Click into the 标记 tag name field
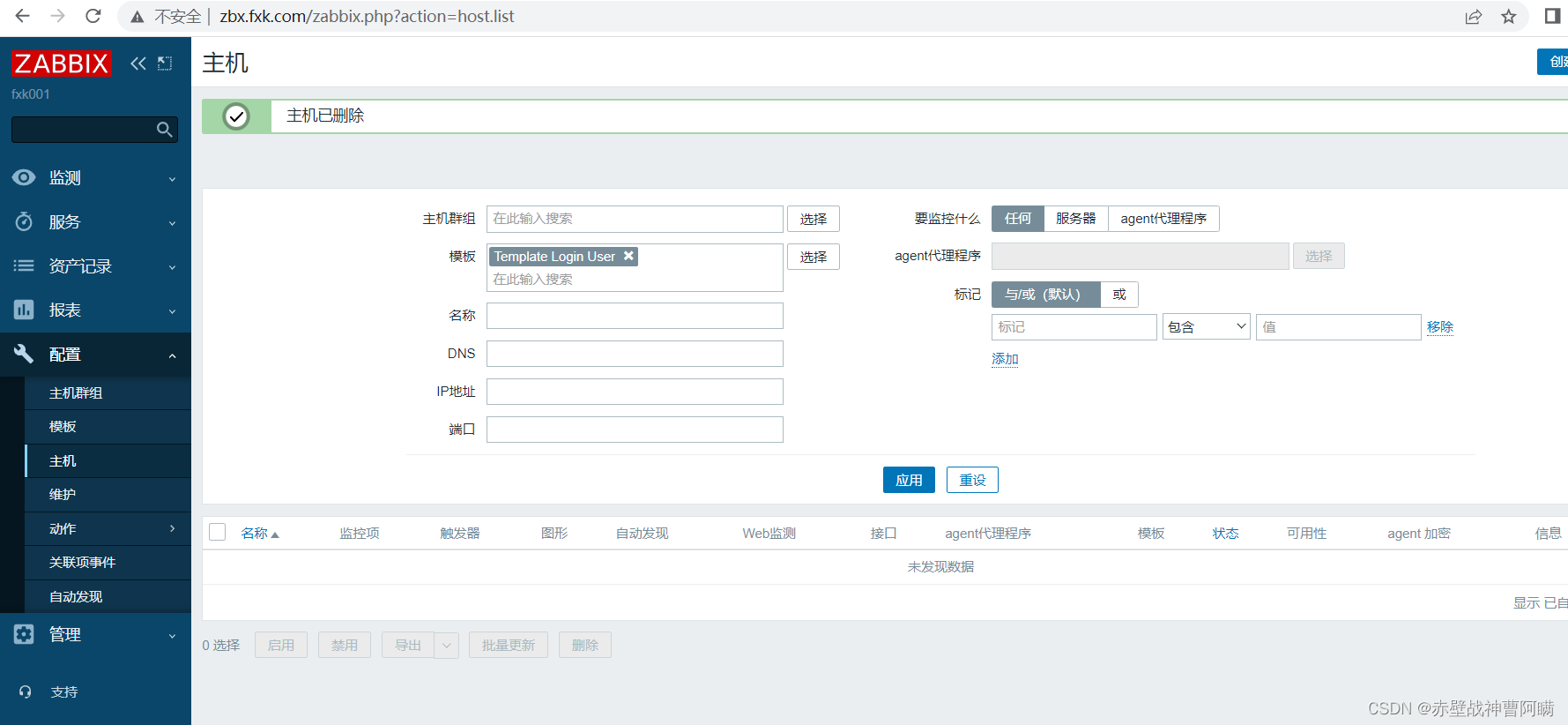 pyautogui.click(x=1074, y=327)
